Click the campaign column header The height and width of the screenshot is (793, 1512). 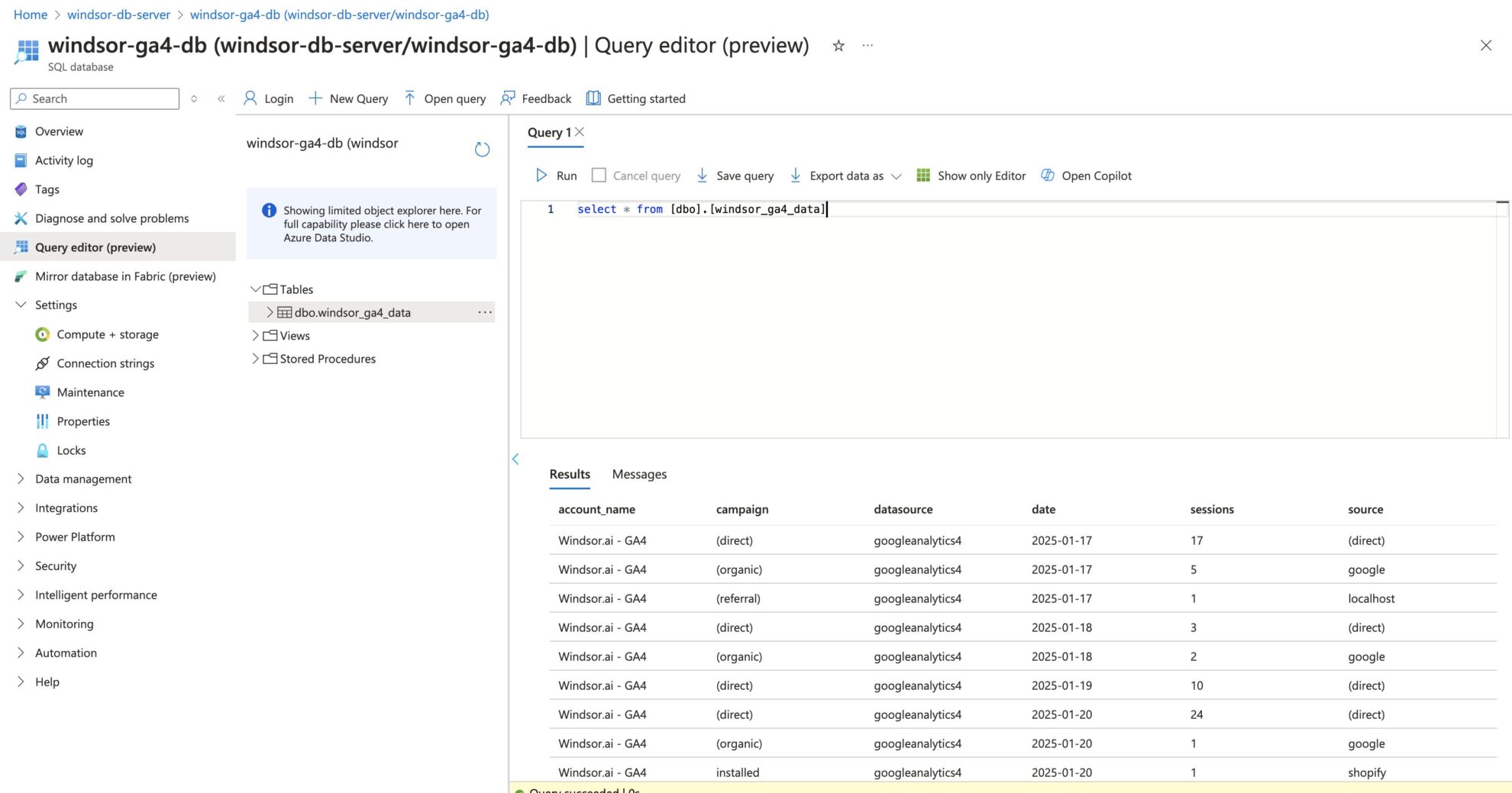tap(742, 509)
